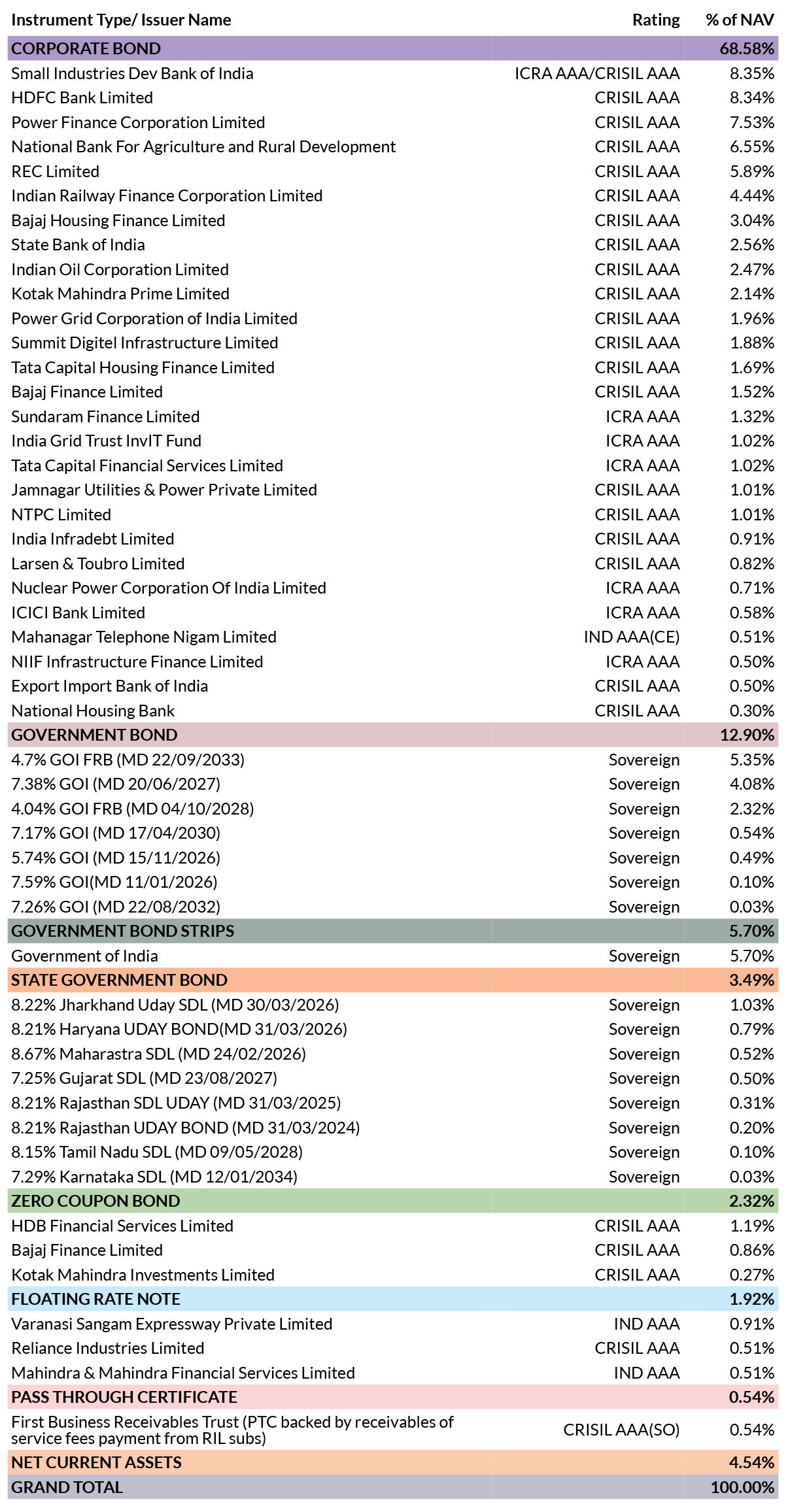Select the CORPORATE BOND section header
The image size is (788, 1512).
(393, 48)
